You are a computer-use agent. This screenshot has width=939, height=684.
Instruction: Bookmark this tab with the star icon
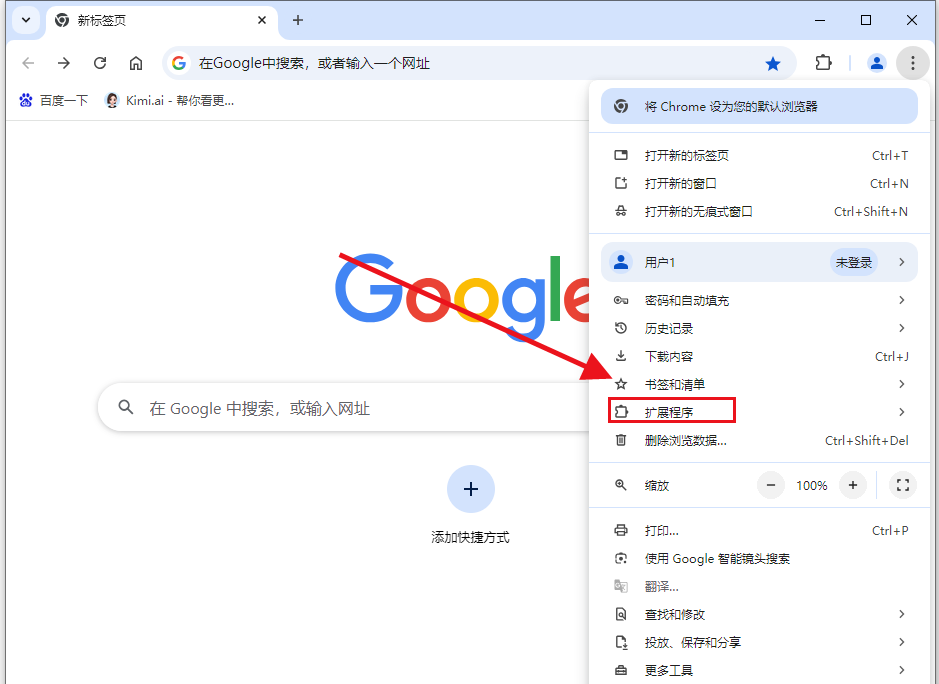click(773, 63)
